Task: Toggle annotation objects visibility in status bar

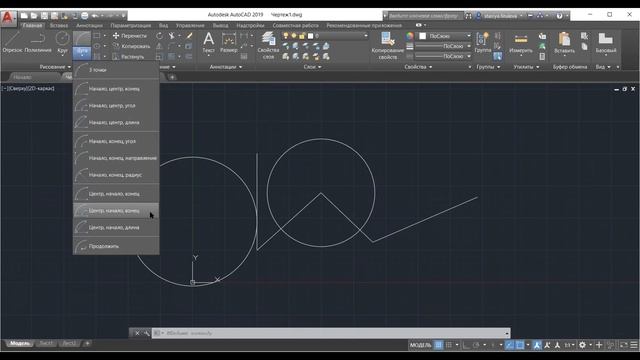Action: coord(537,345)
